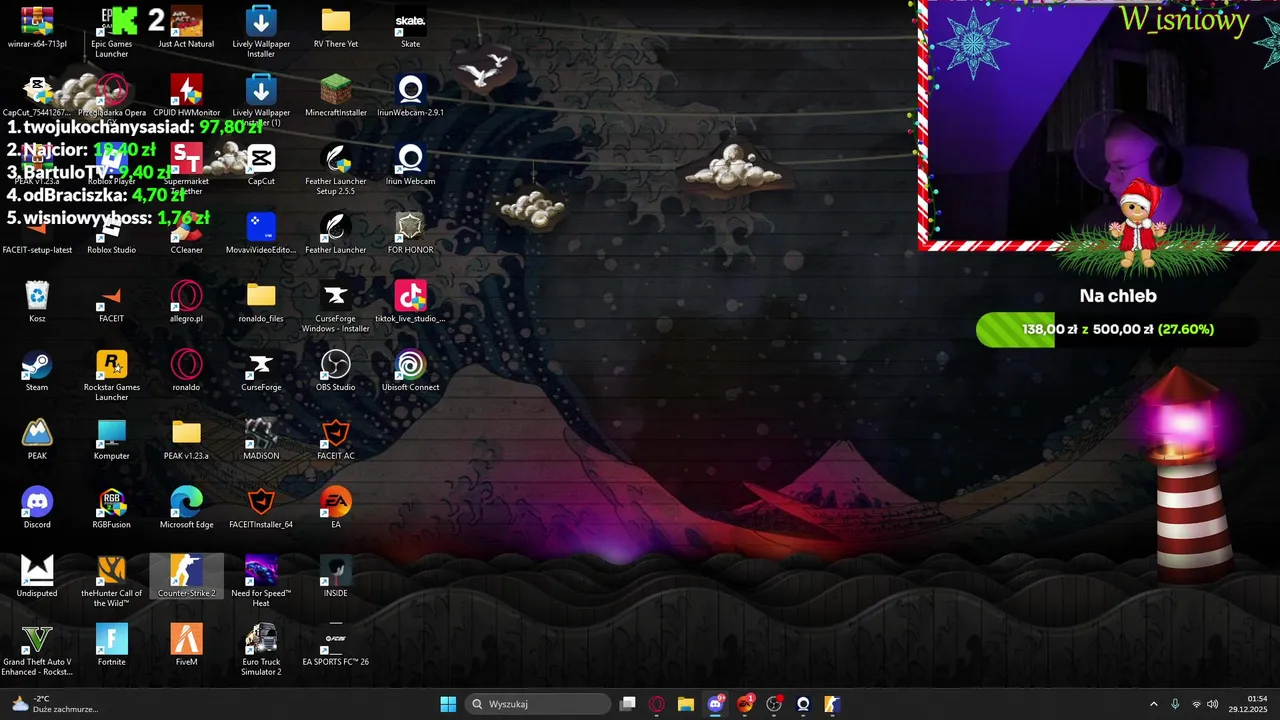Select the tiktok_live_studio icon
Image resolution: width=1280 pixels, height=720 pixels.
[x=410, y=302]
